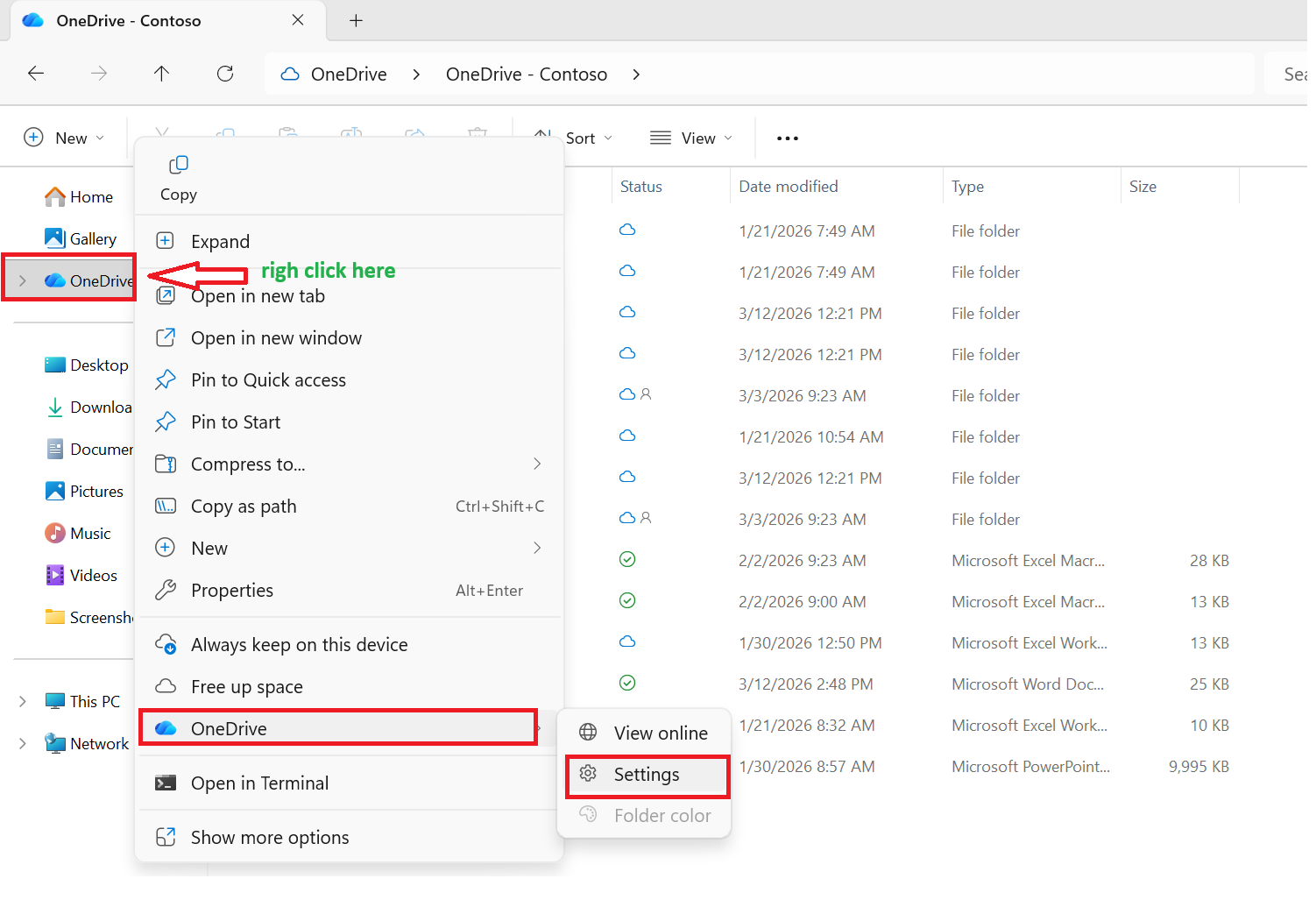Click the type Microsoft PowerPoint...

coord(1031,767)
